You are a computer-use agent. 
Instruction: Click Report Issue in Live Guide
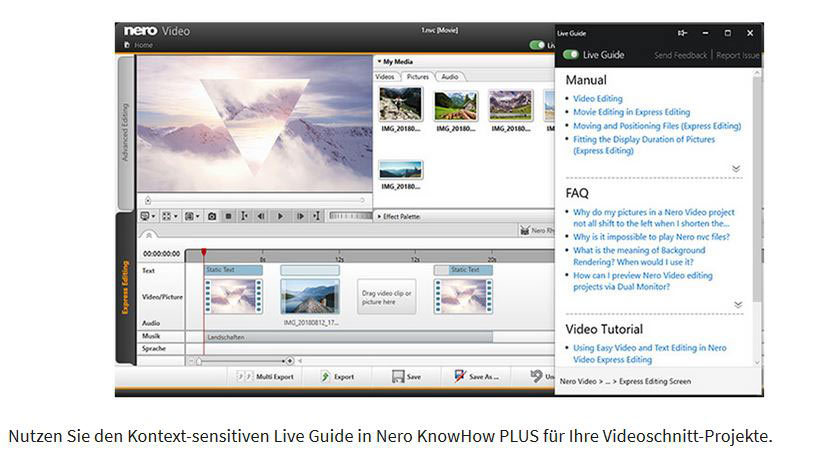737,55
